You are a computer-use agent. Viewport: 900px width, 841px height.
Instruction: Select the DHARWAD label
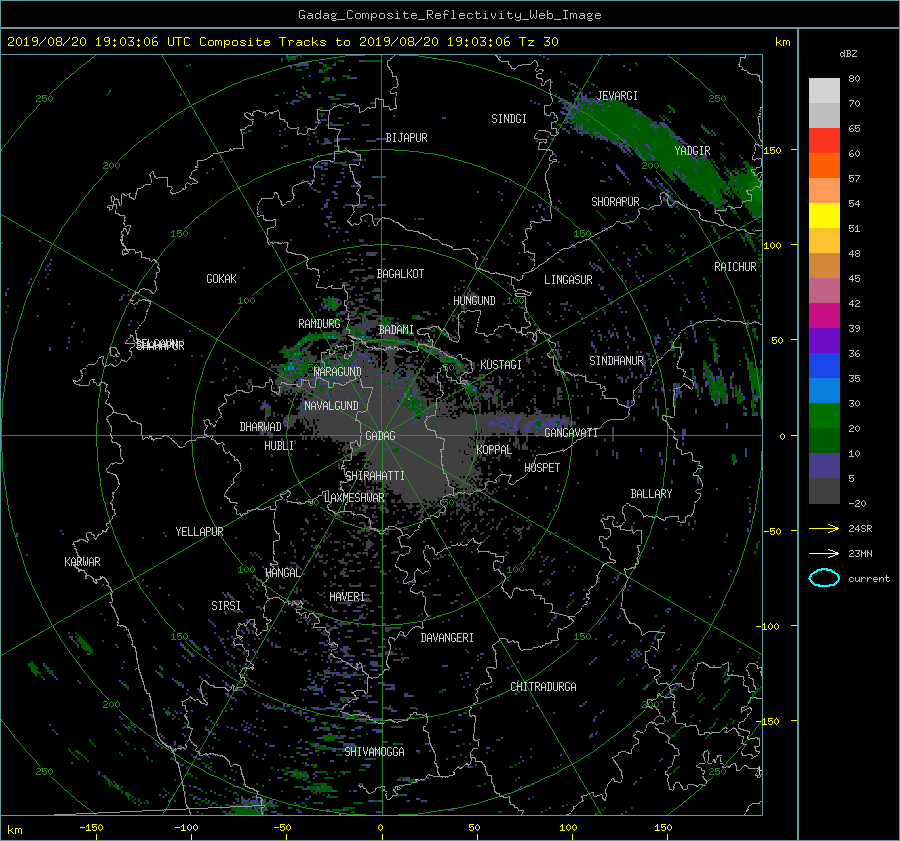[260, 427]
